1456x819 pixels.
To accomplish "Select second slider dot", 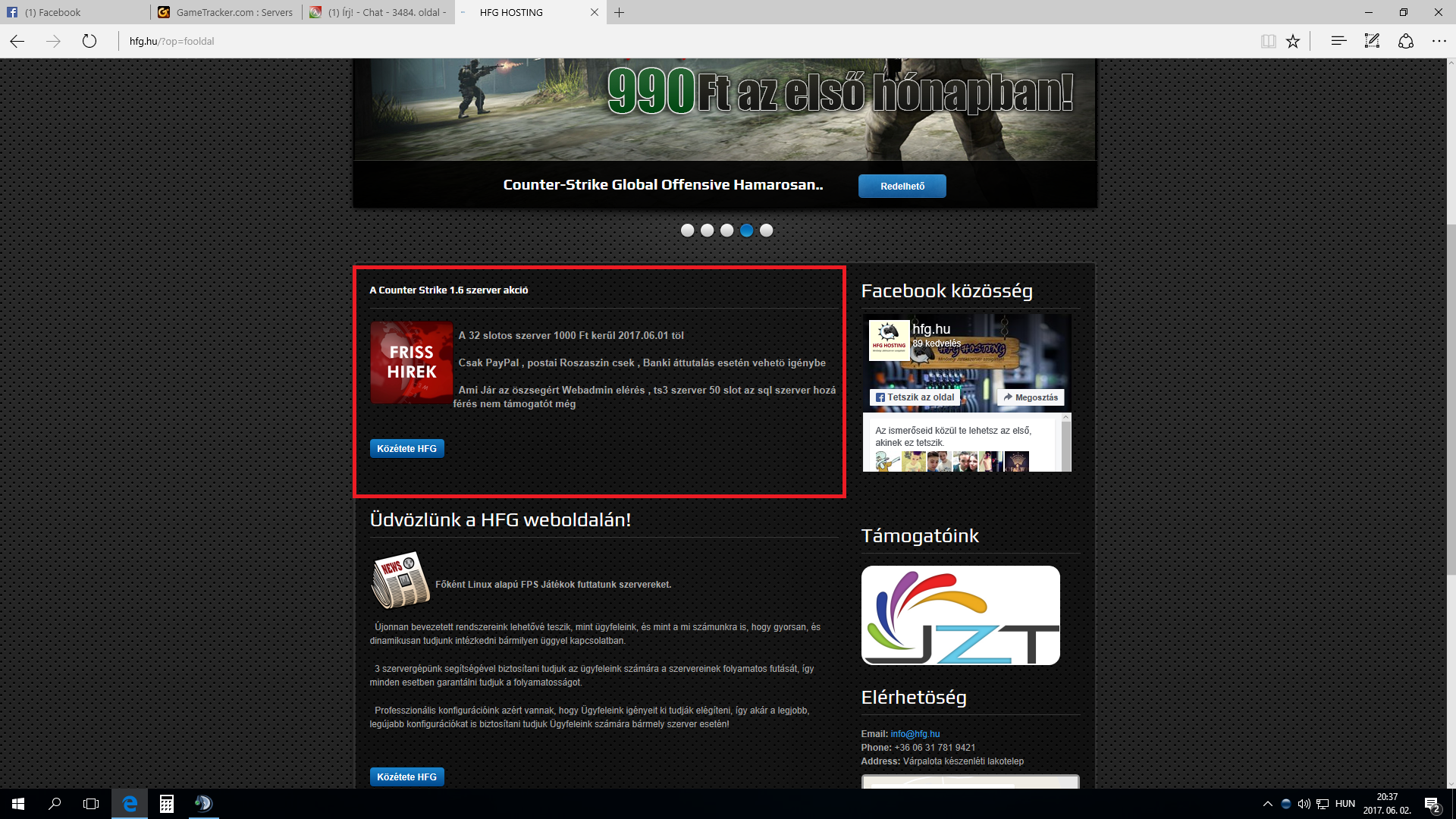I will click(707, 231).
